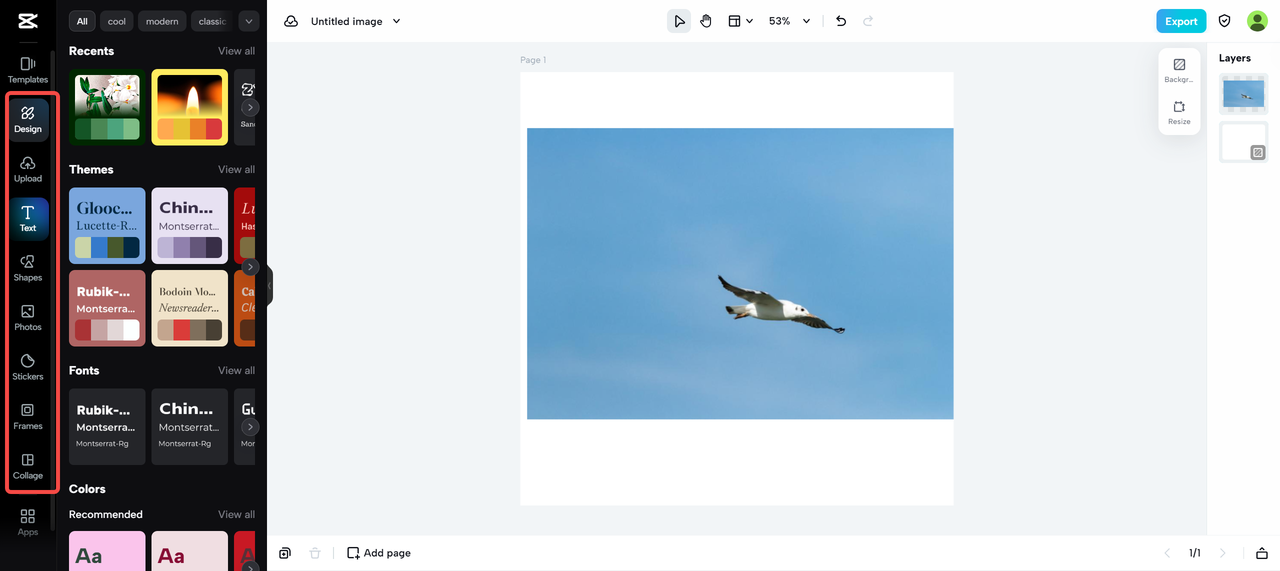Click the cloud save status icon
The height and width of the screenshot is (571, 1280).
291,21
